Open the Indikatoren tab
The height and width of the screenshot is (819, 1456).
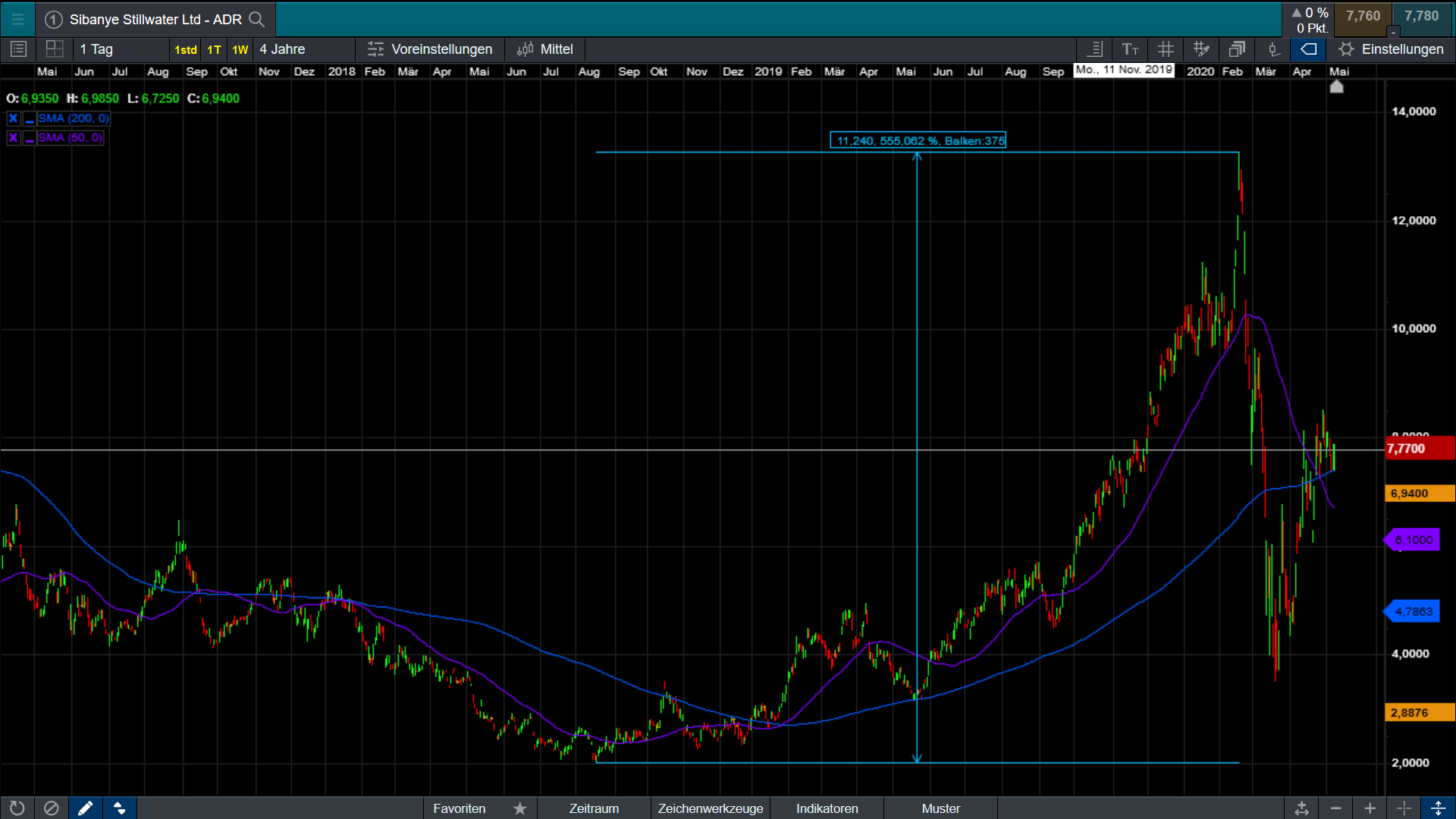pyautogui.click(x=827, y=808)
